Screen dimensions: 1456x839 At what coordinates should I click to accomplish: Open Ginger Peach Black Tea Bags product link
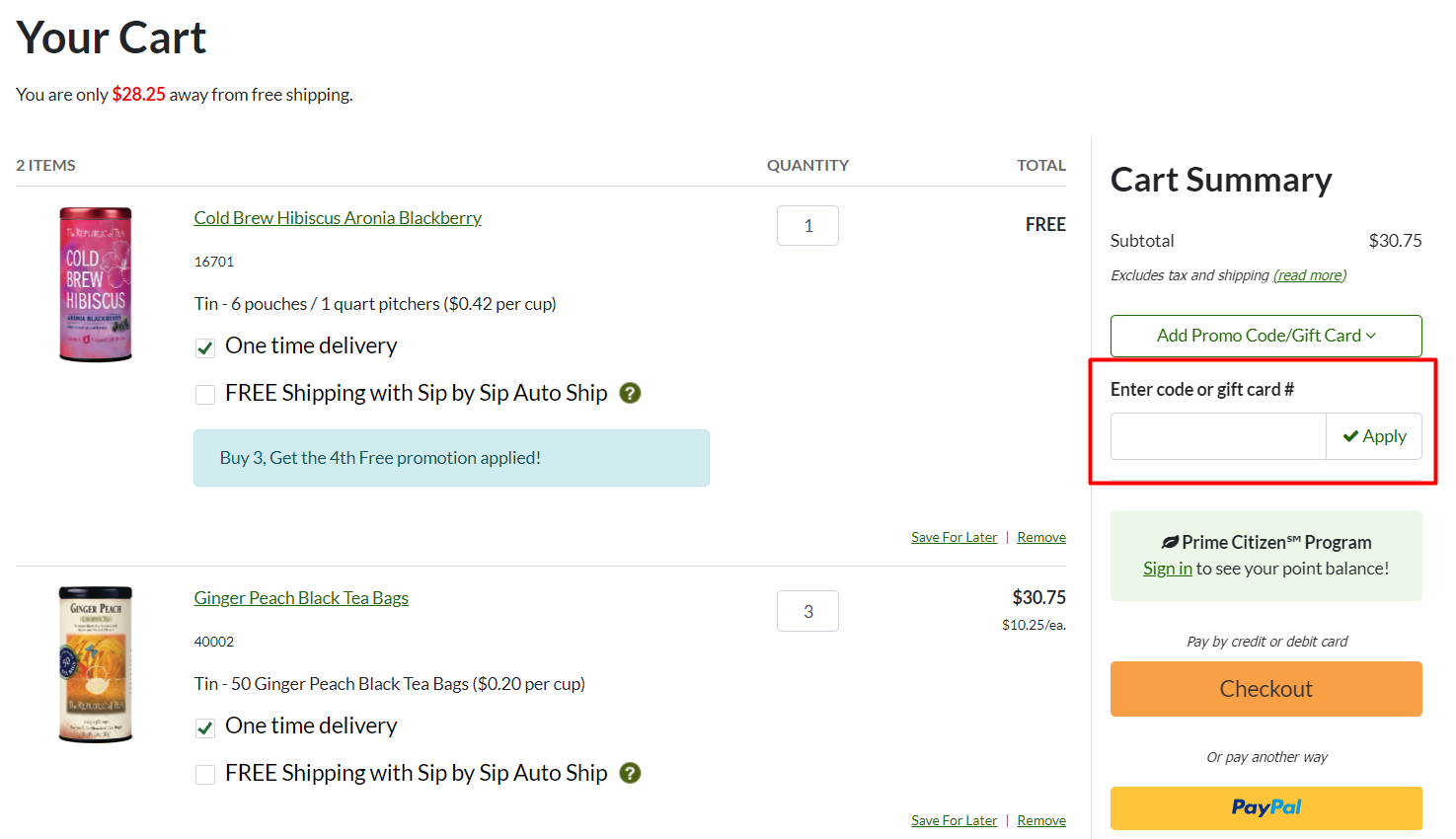pyautogui.click(x=301, y=598)
